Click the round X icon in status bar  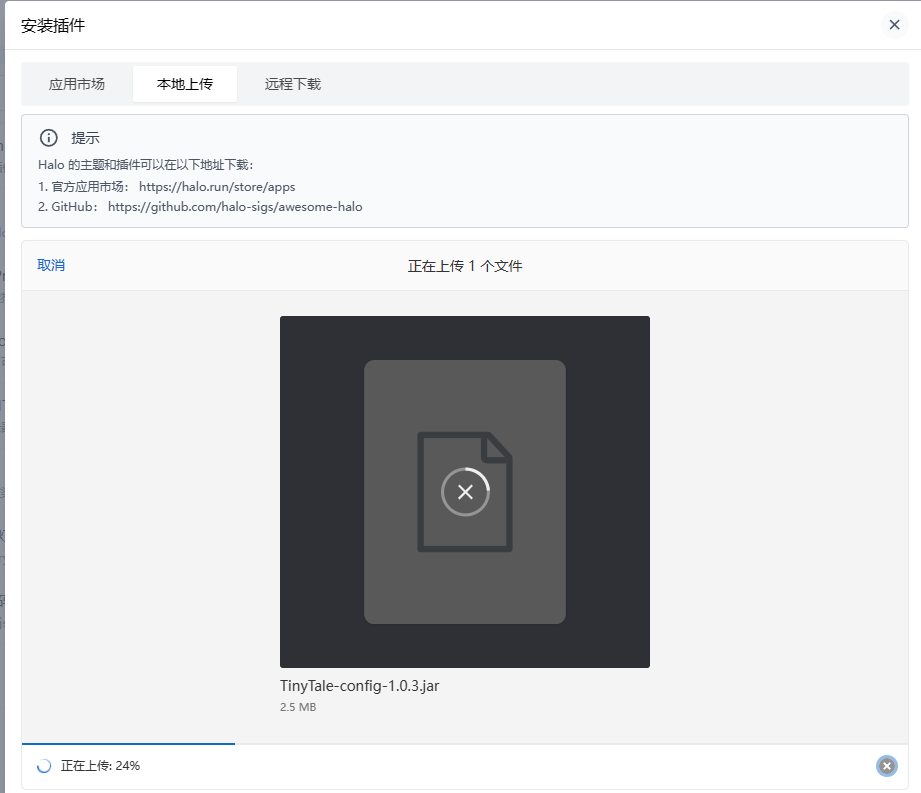tap(887, 766)
